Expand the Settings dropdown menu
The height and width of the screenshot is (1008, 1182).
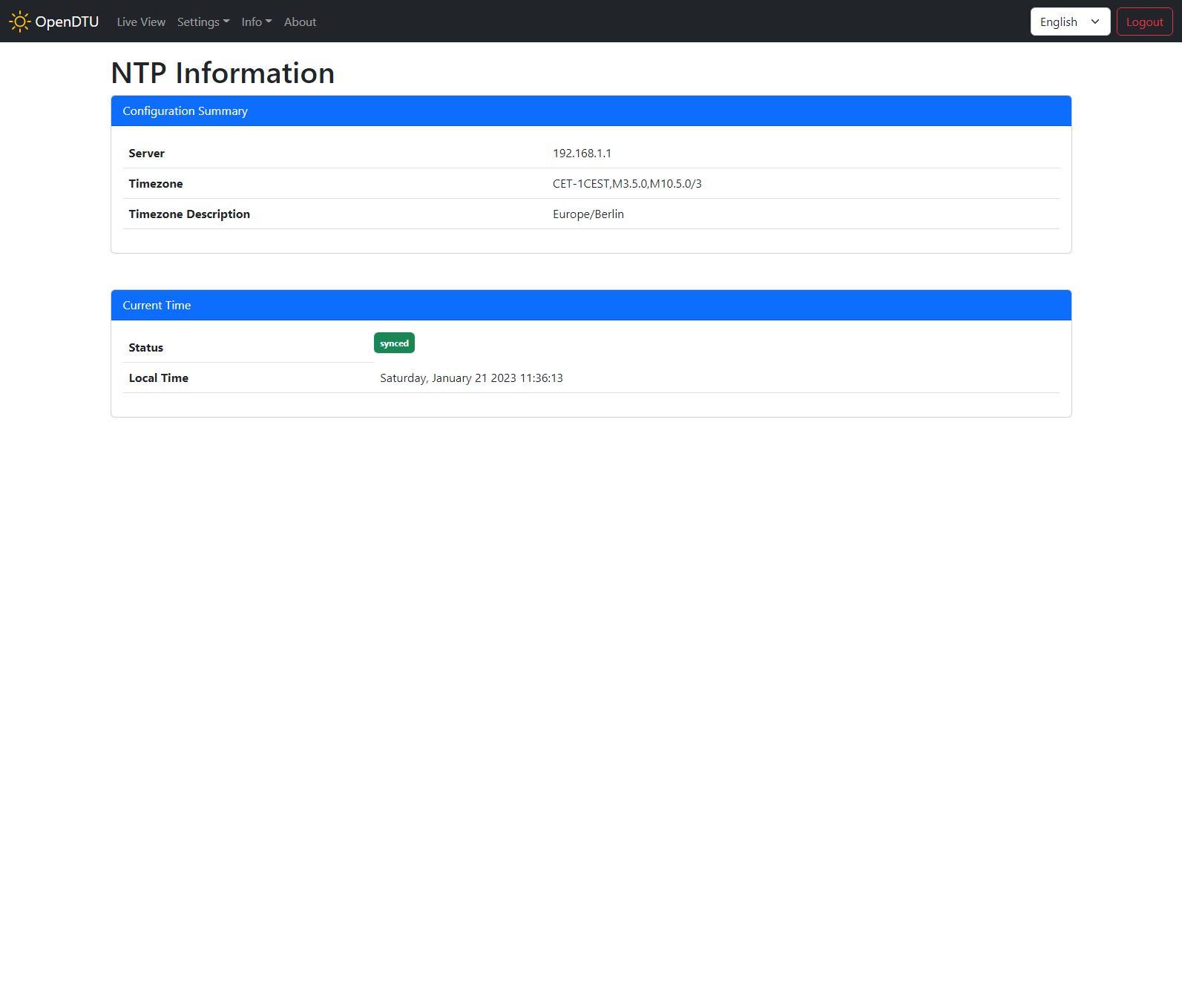203,22
